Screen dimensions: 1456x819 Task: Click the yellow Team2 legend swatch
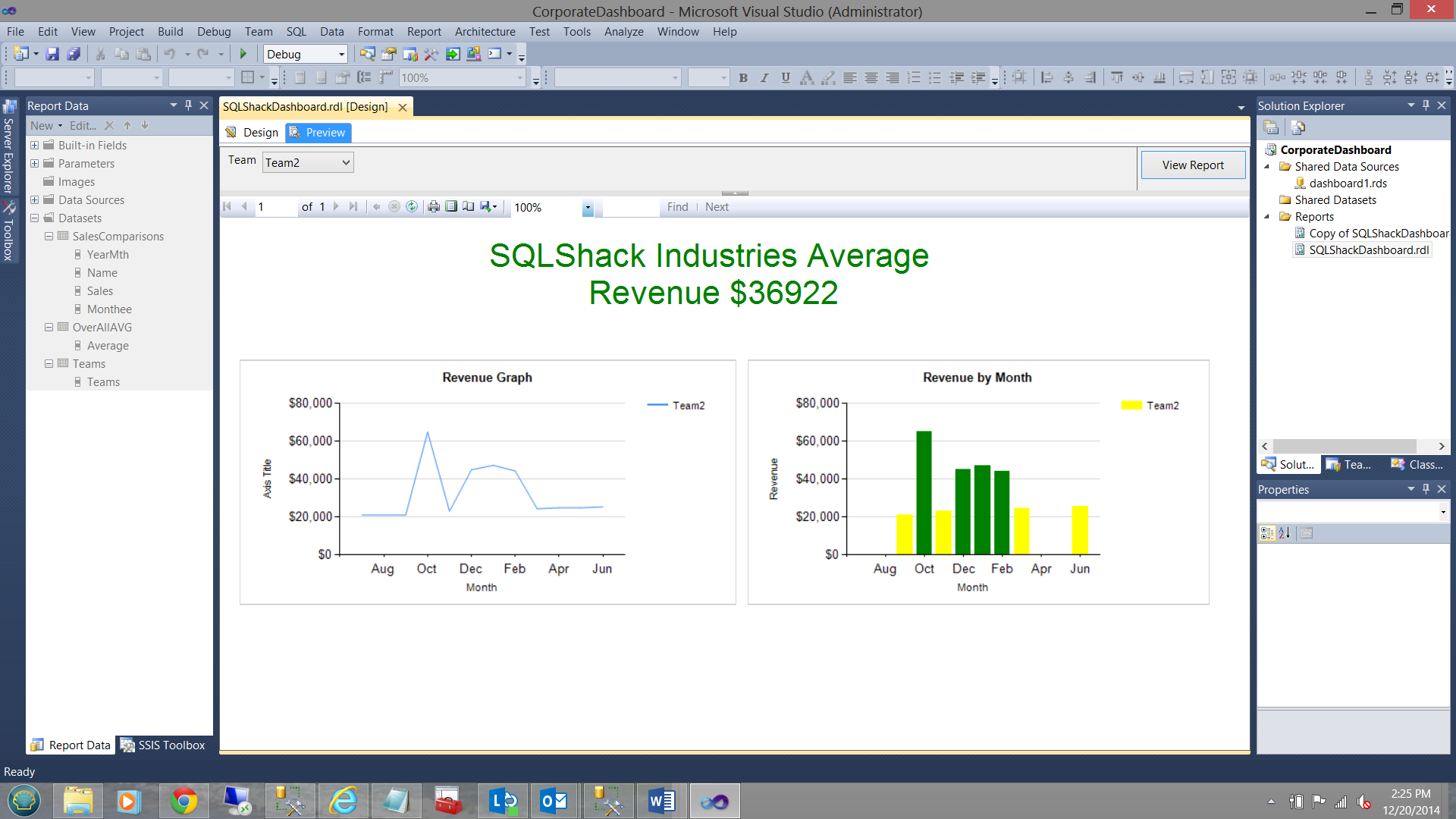[1131, 406]
